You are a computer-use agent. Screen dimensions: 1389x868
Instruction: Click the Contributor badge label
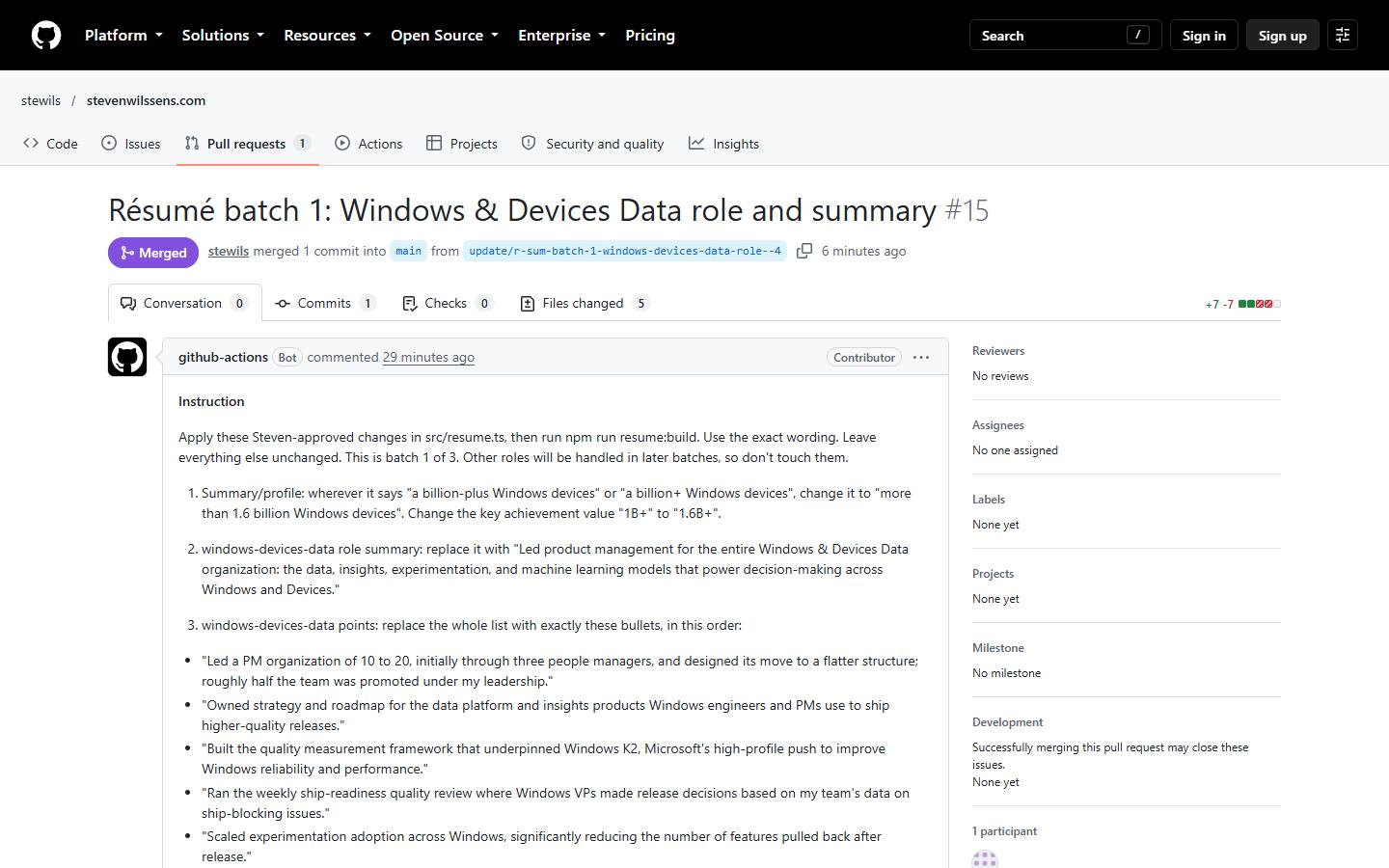864,357
